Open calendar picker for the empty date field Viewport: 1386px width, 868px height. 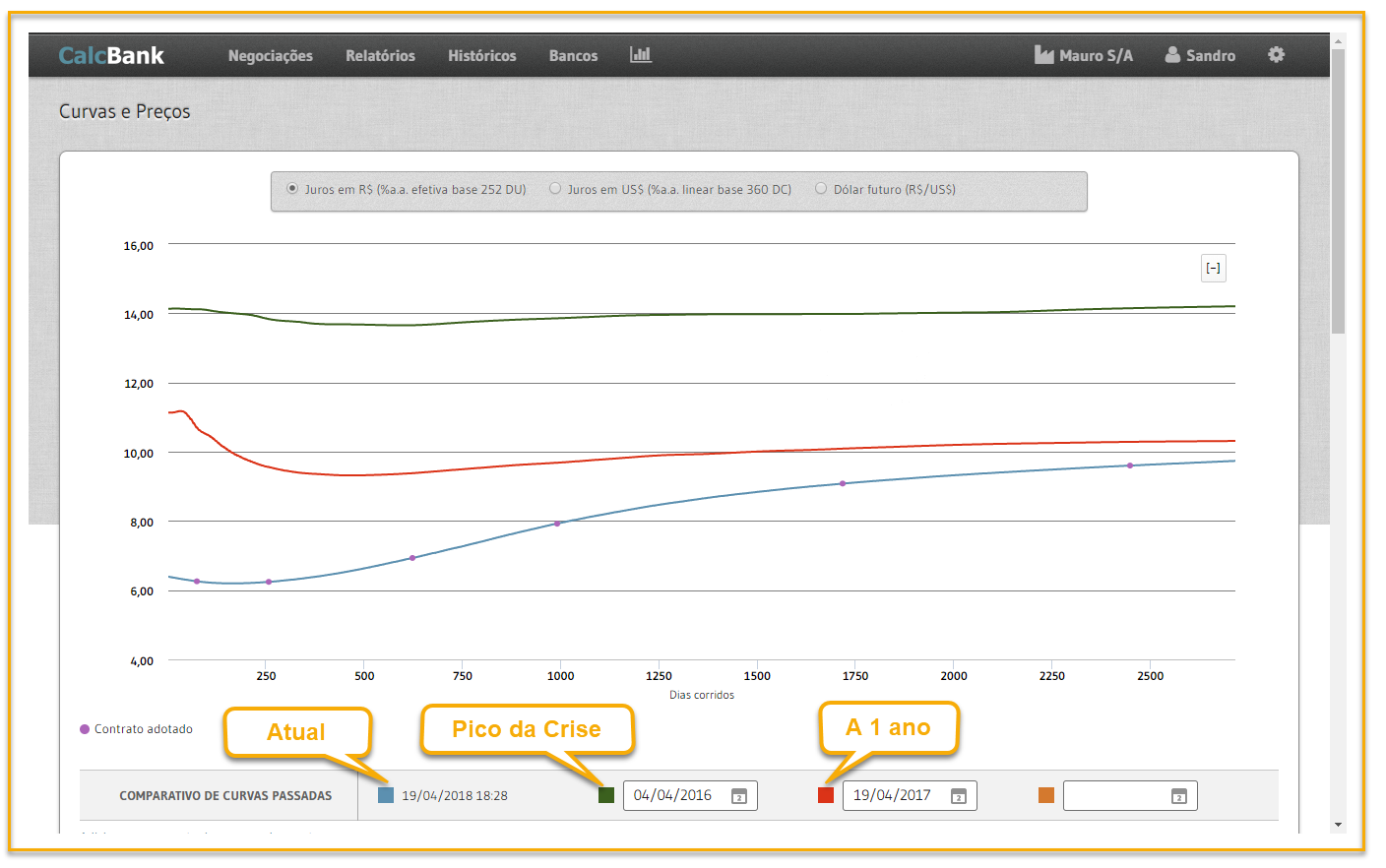(1179, 796)
